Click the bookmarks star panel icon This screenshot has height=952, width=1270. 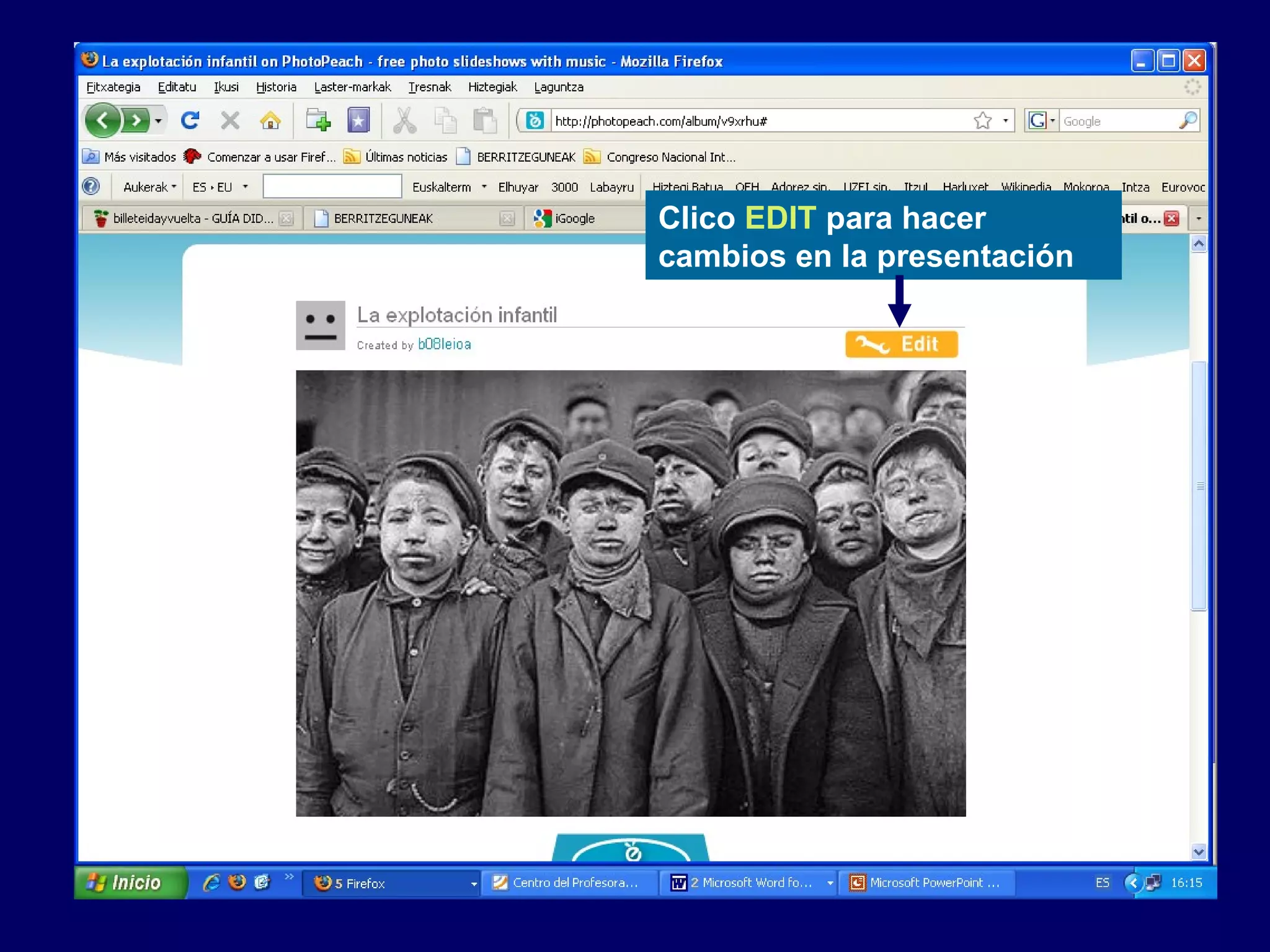[x=358, y=120]
